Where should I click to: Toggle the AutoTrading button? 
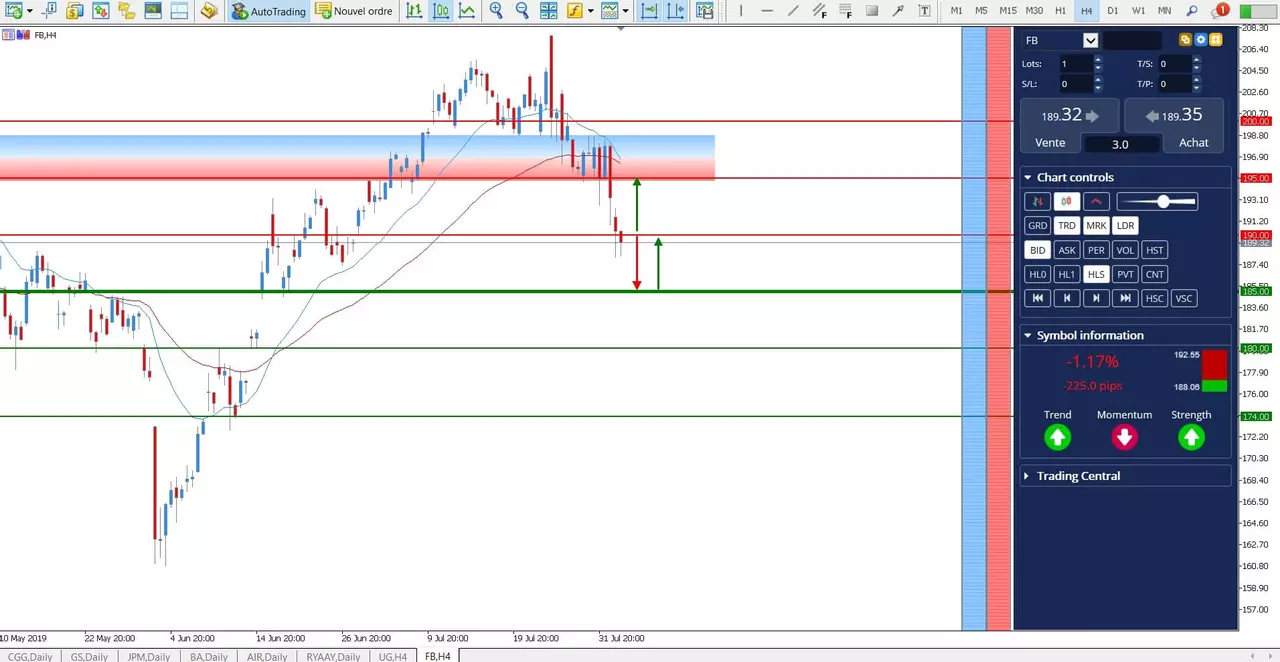(269, 11)
